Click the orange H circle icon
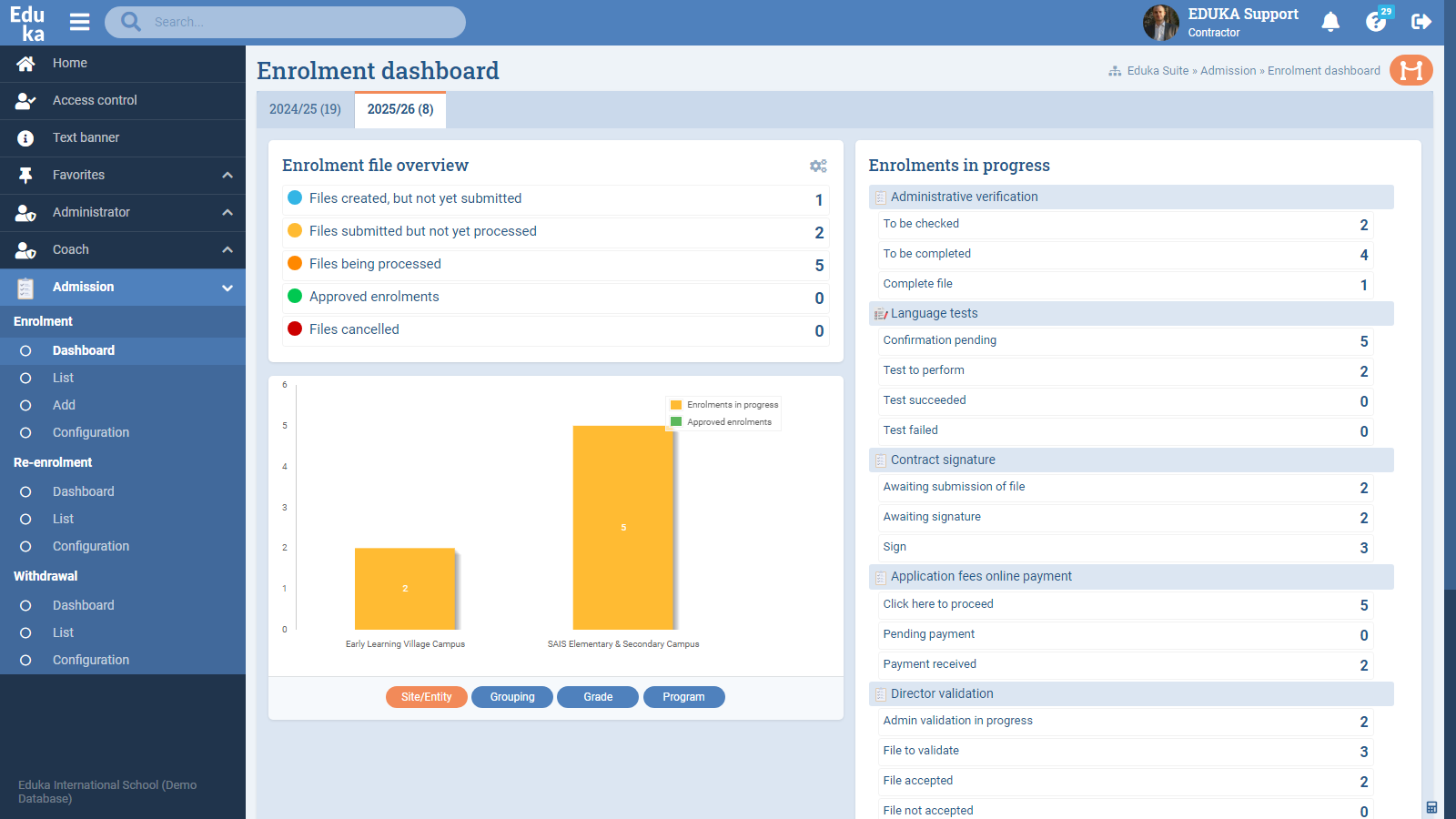The height and width of the screenshot is (819, 1456). pos(1411,70)
